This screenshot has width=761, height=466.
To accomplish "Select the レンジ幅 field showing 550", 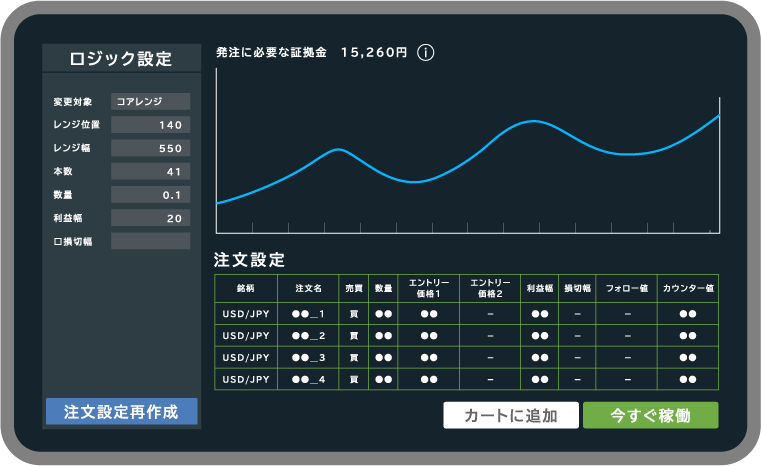I will [150, 148].
